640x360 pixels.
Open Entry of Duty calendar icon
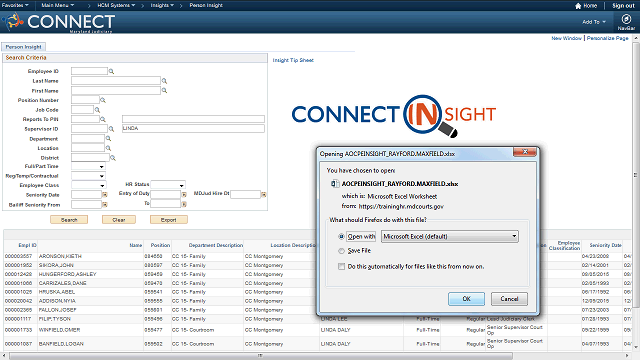coord(184,195)
